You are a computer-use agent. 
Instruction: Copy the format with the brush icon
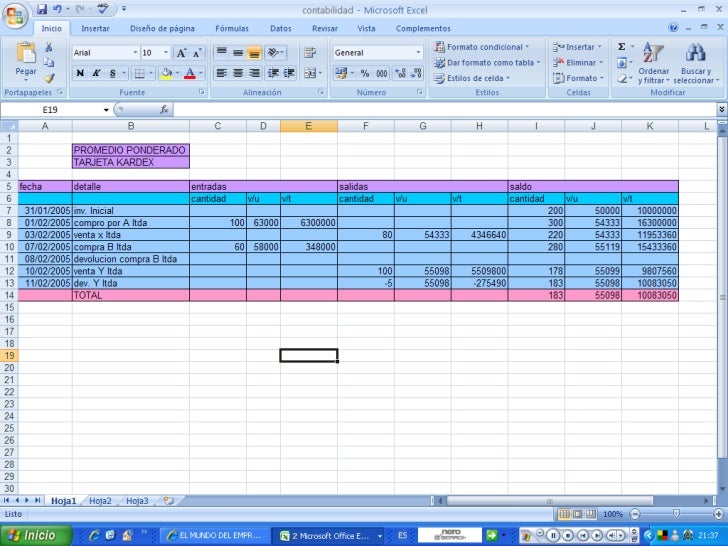click(x=49, y=78)
